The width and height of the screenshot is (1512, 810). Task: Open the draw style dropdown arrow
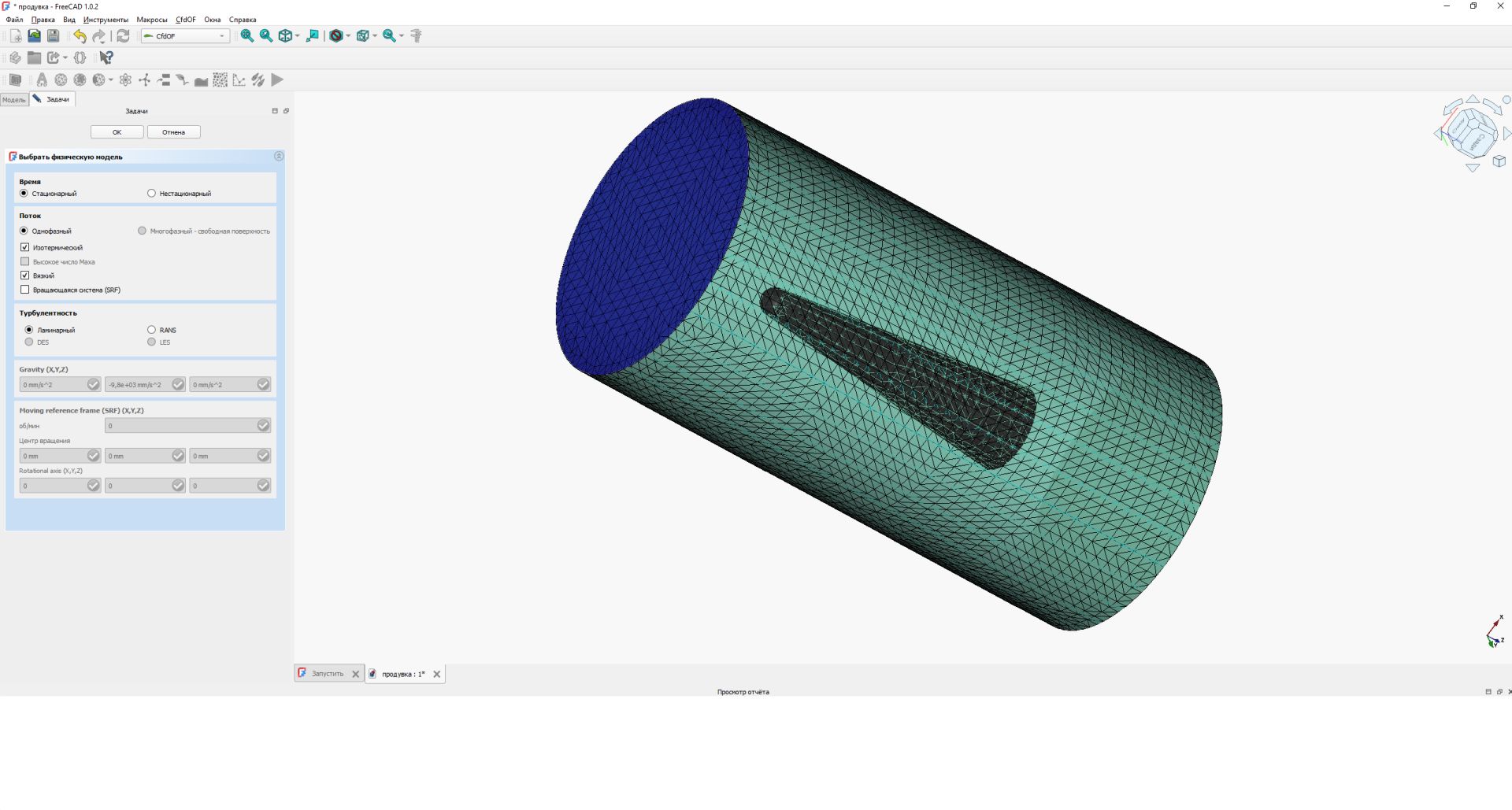coord(346,36)
